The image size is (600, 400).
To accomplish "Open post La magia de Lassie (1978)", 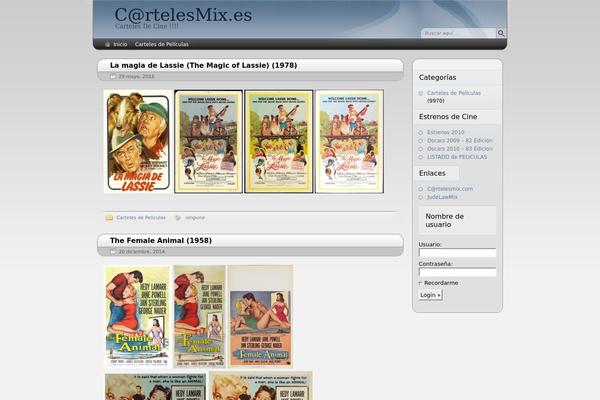I will [204, 65].
